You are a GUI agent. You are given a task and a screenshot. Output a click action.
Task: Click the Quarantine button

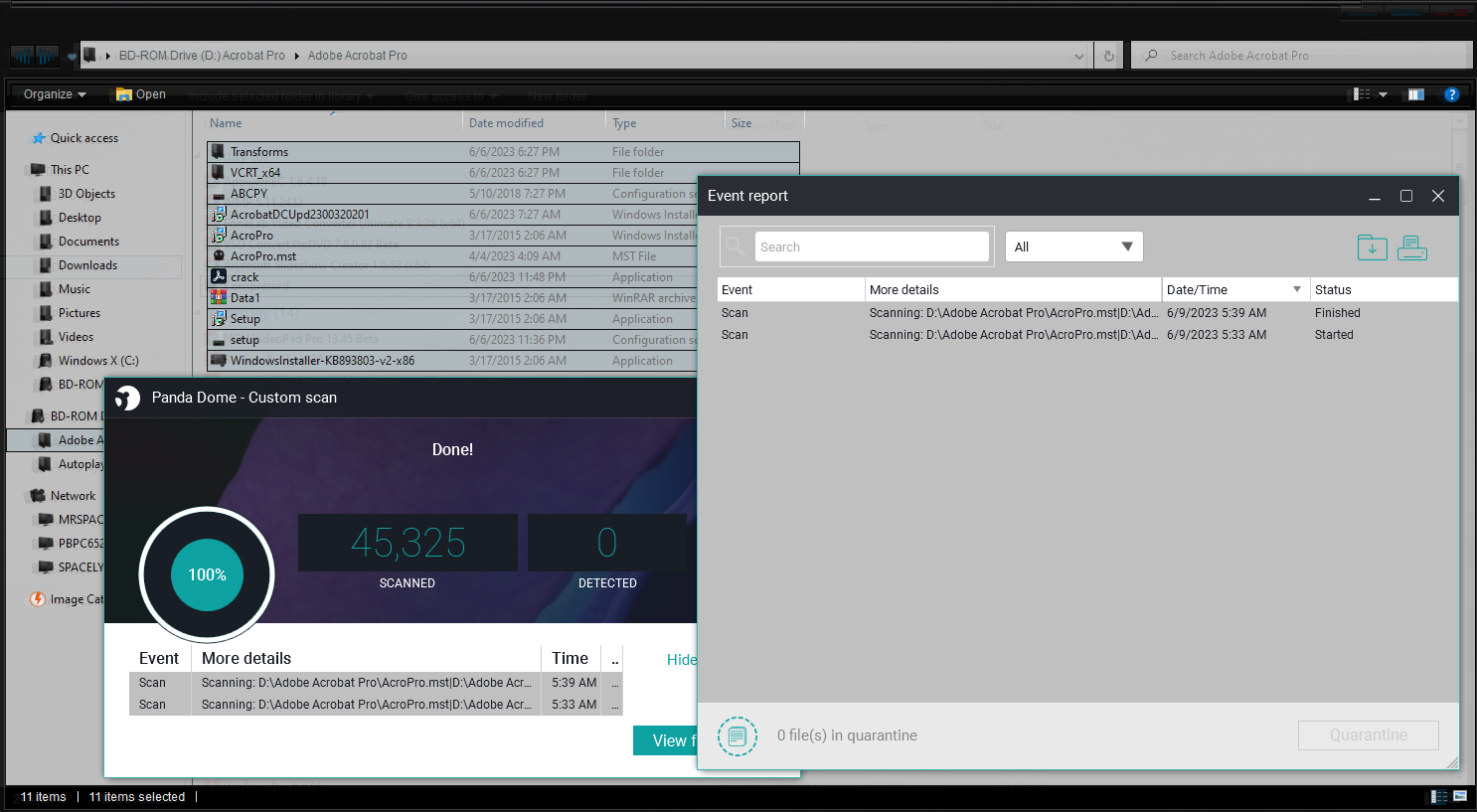pyautogui.click(x=1369, y=735)
